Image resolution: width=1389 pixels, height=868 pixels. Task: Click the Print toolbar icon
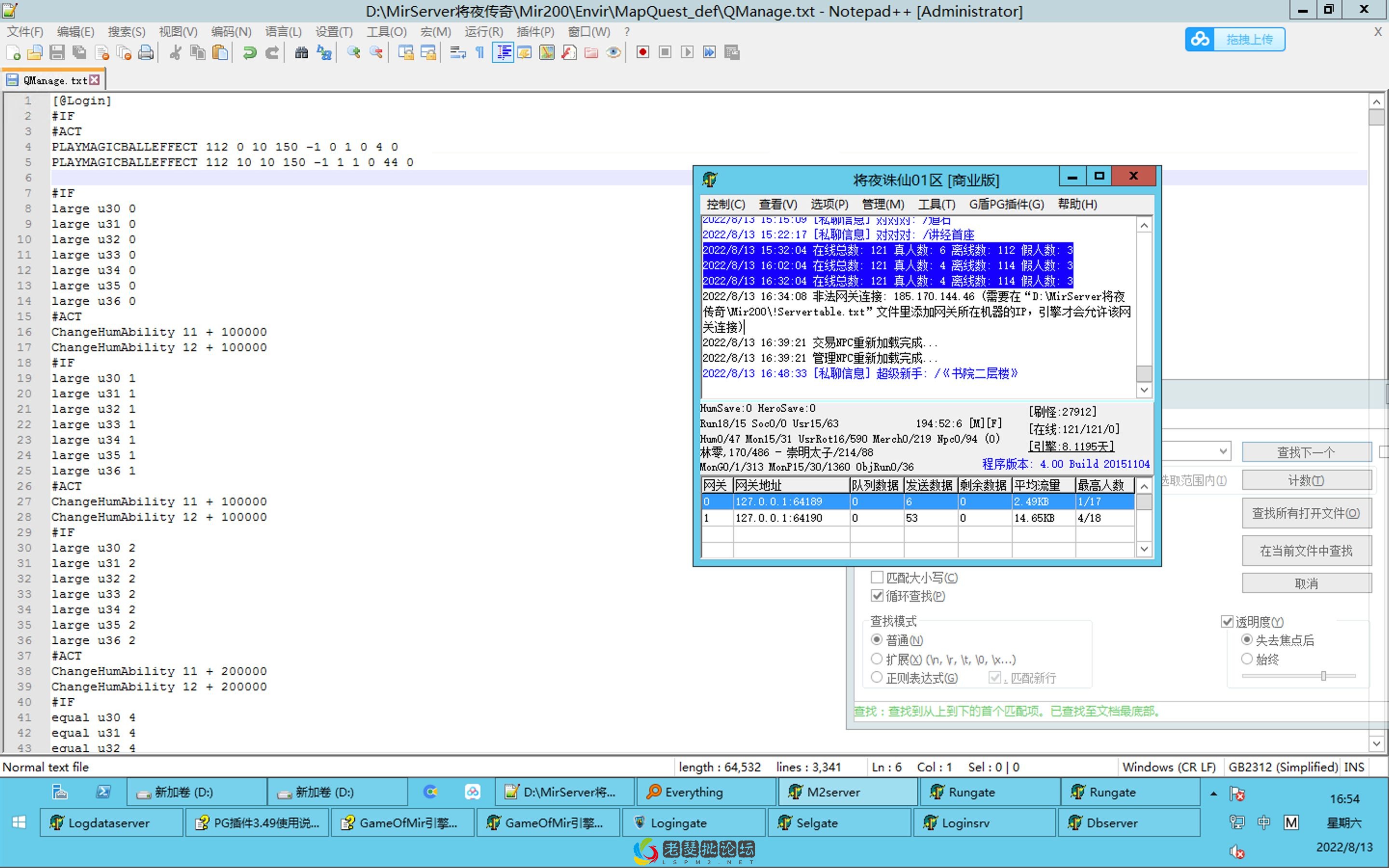[146, 52]
